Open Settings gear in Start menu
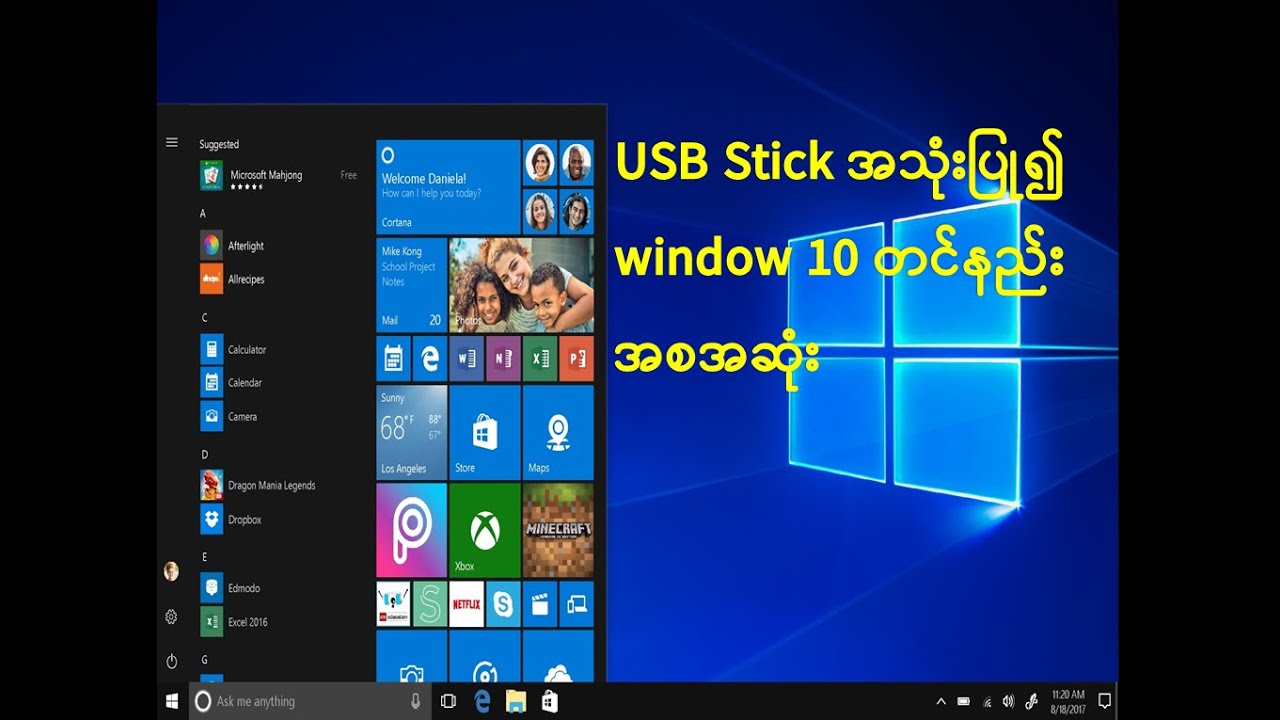 tap(171, 617)
